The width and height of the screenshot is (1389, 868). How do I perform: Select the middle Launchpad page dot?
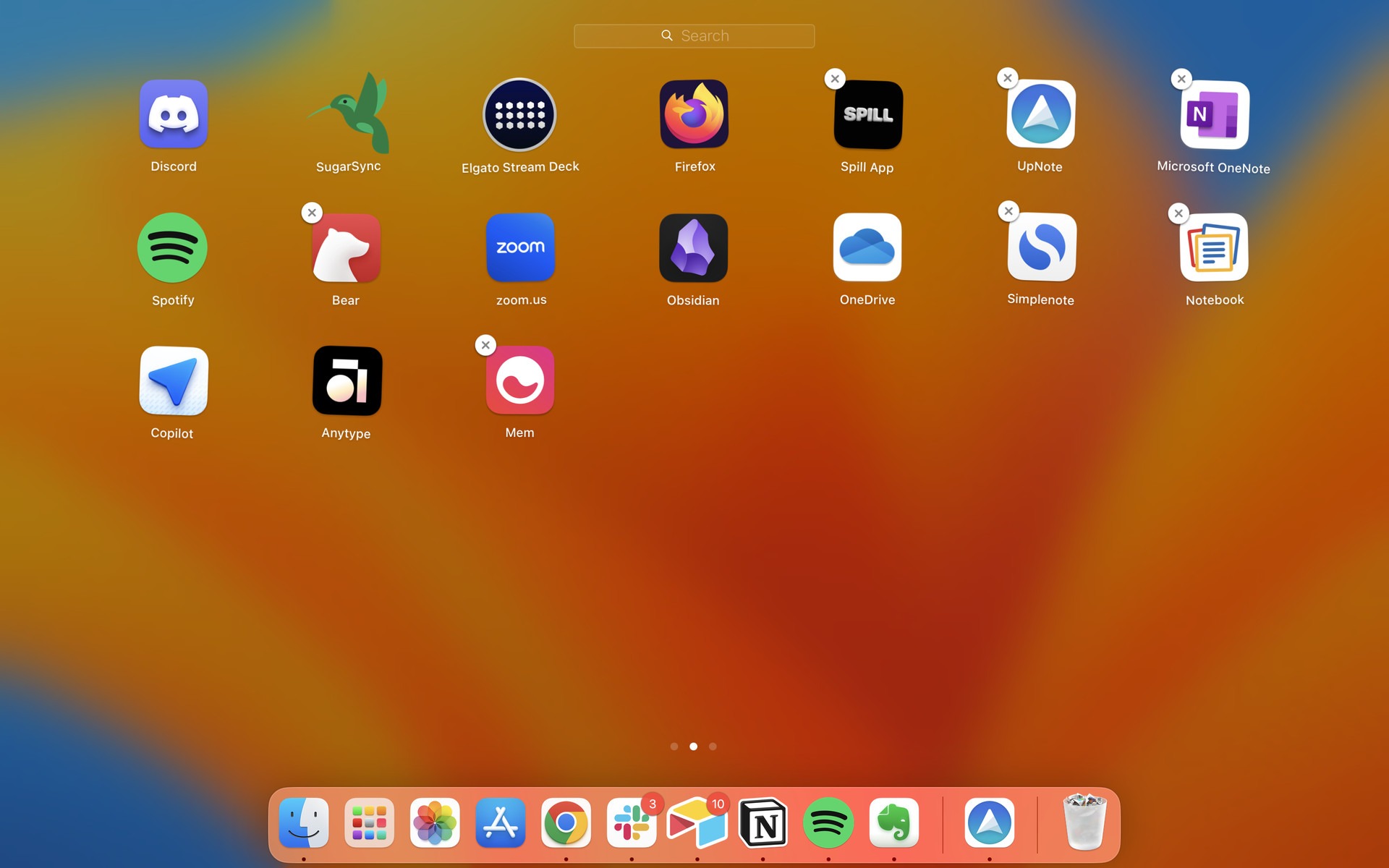[x=693, y=746]
